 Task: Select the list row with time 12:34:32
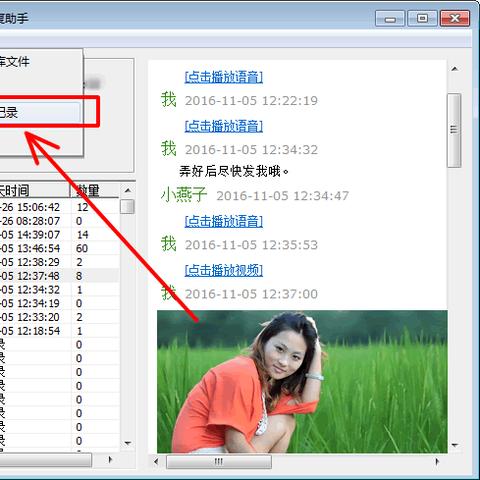pyautogui.click(x=60, y=290)
